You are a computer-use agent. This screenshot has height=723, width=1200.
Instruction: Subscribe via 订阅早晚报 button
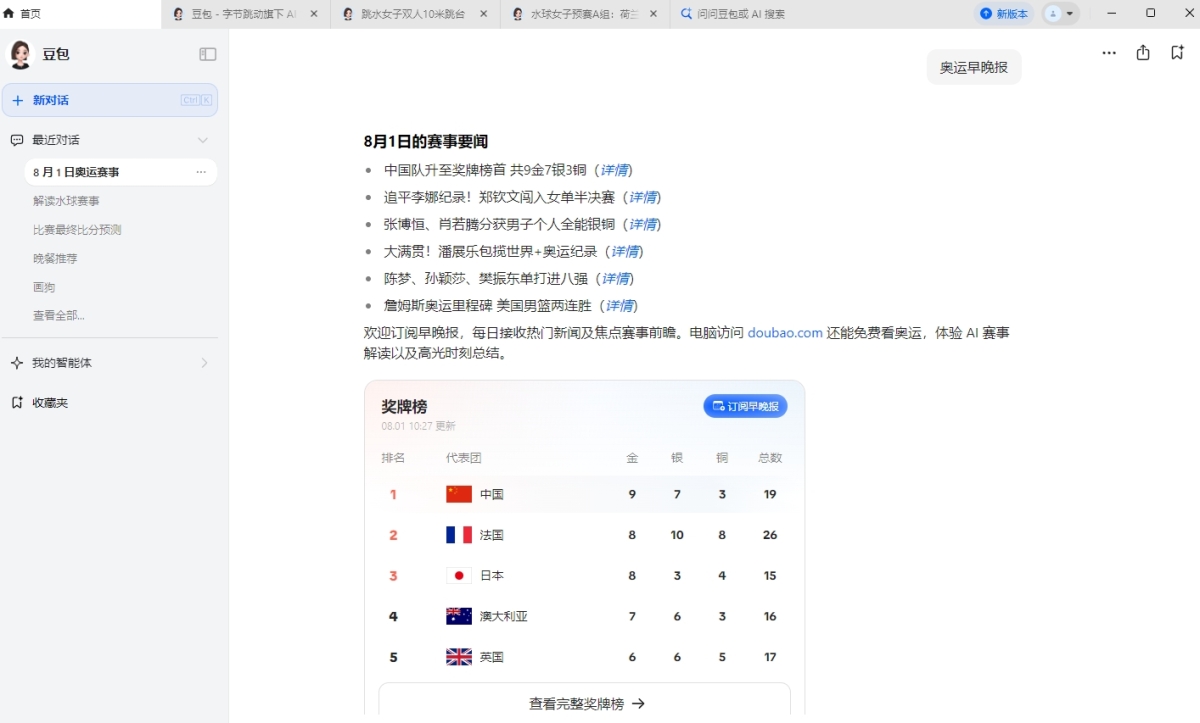click(x=745, y=406)
